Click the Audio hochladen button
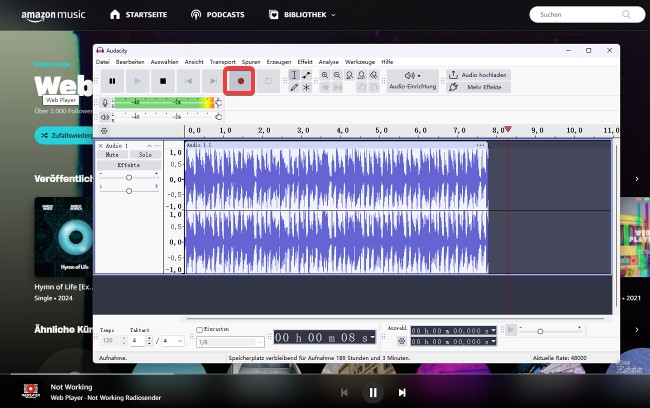Image resolution: width=650 pixels, height=408 pixels. tap(478, 75)
